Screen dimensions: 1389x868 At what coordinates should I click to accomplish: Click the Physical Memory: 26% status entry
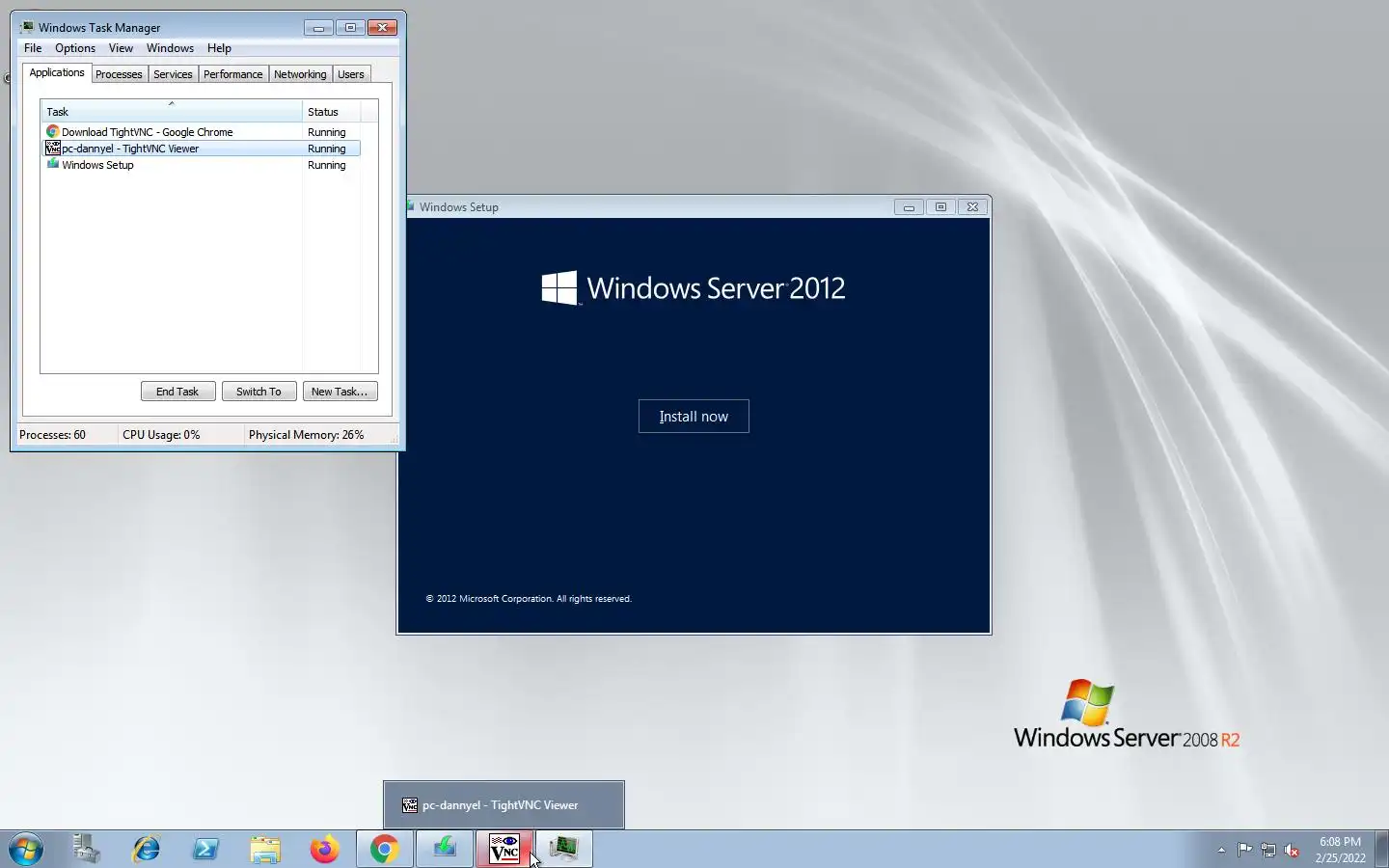click(x=306, y=435)
